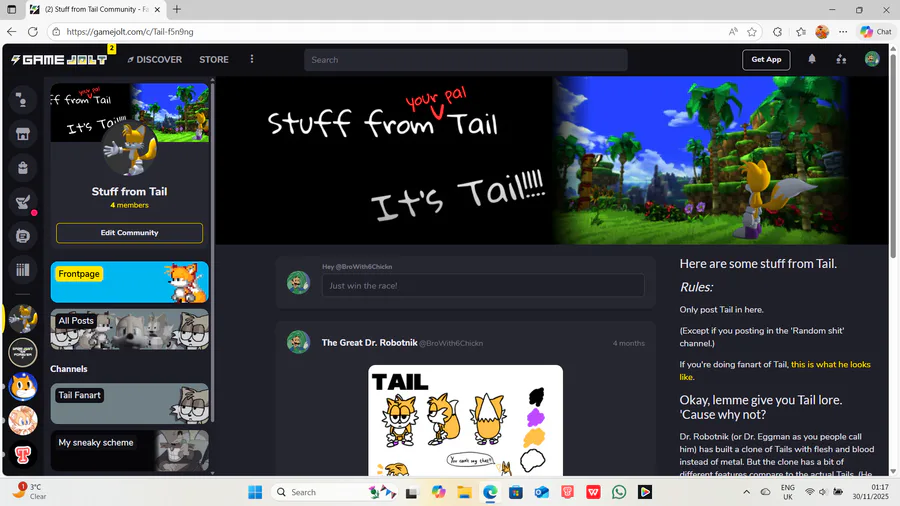Open The Great Dr. Robotnik profile name
Viewport: 900px width, 506px height.
(369, 342)
